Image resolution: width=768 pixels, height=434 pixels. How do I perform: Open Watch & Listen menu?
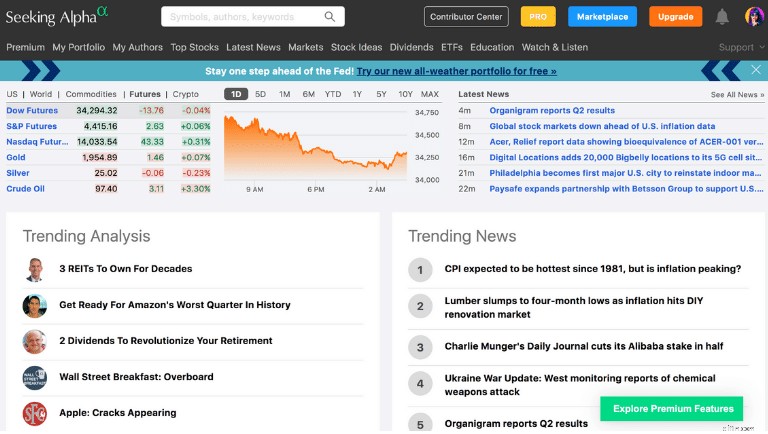555,48
